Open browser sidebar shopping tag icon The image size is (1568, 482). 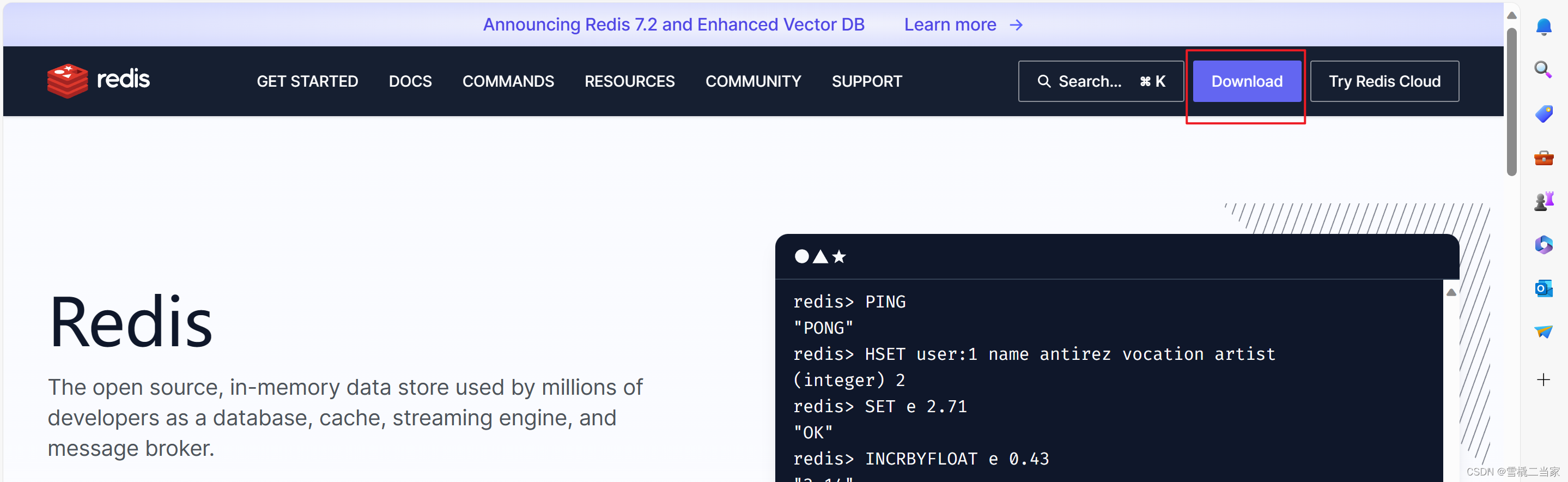pos(1543,113)
